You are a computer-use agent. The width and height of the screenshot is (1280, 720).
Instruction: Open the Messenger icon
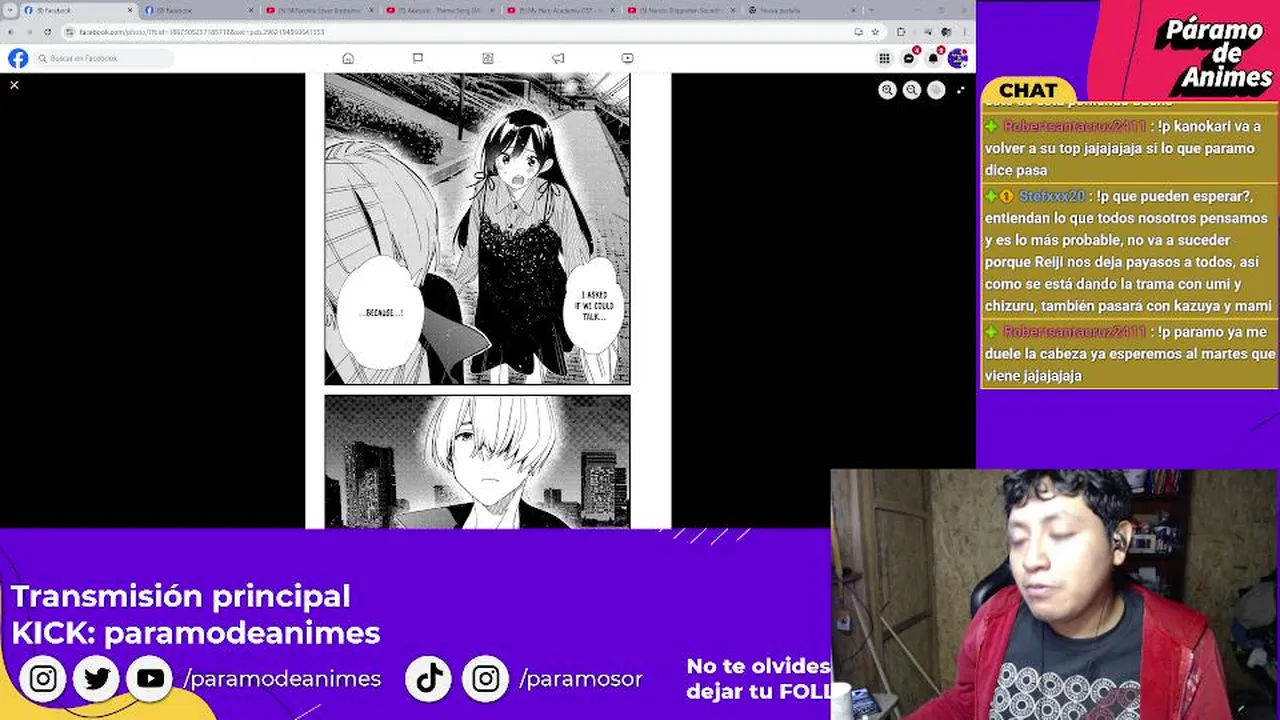pos(909,58)
